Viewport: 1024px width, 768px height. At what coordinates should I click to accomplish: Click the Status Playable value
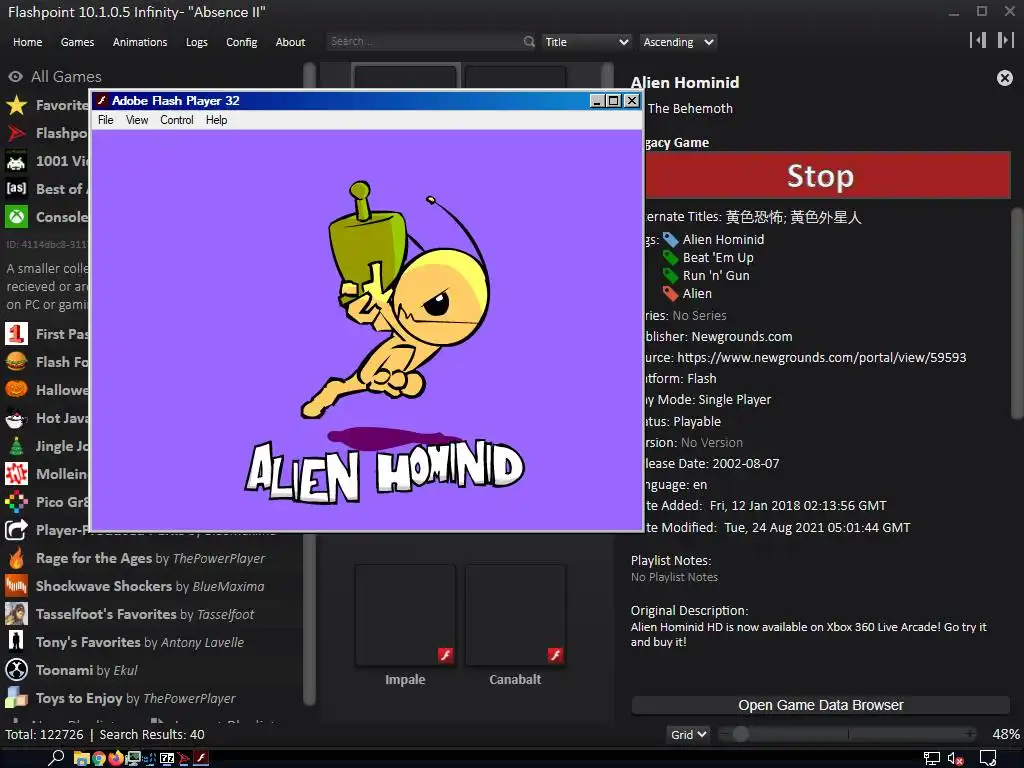click(x=697, y=422)
